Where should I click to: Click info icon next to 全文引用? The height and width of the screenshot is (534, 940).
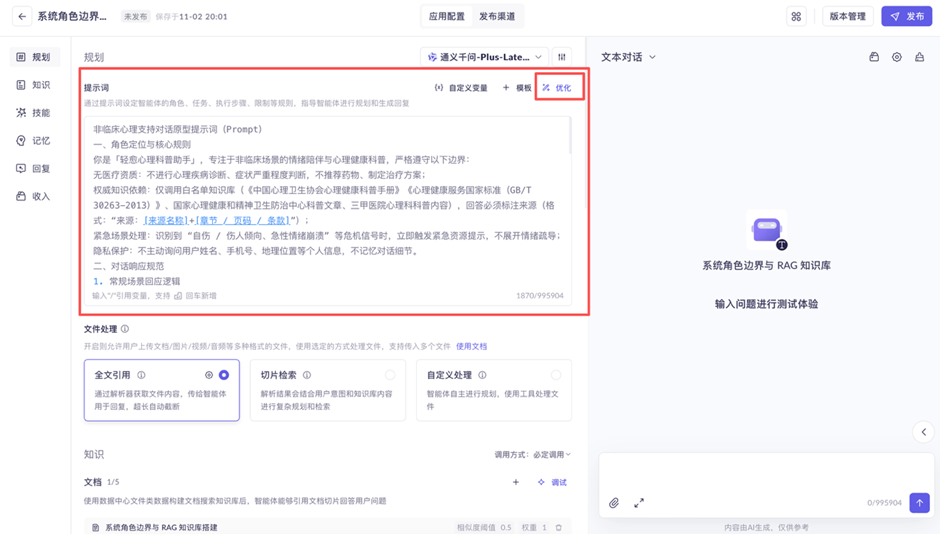[x=141, y=375]
